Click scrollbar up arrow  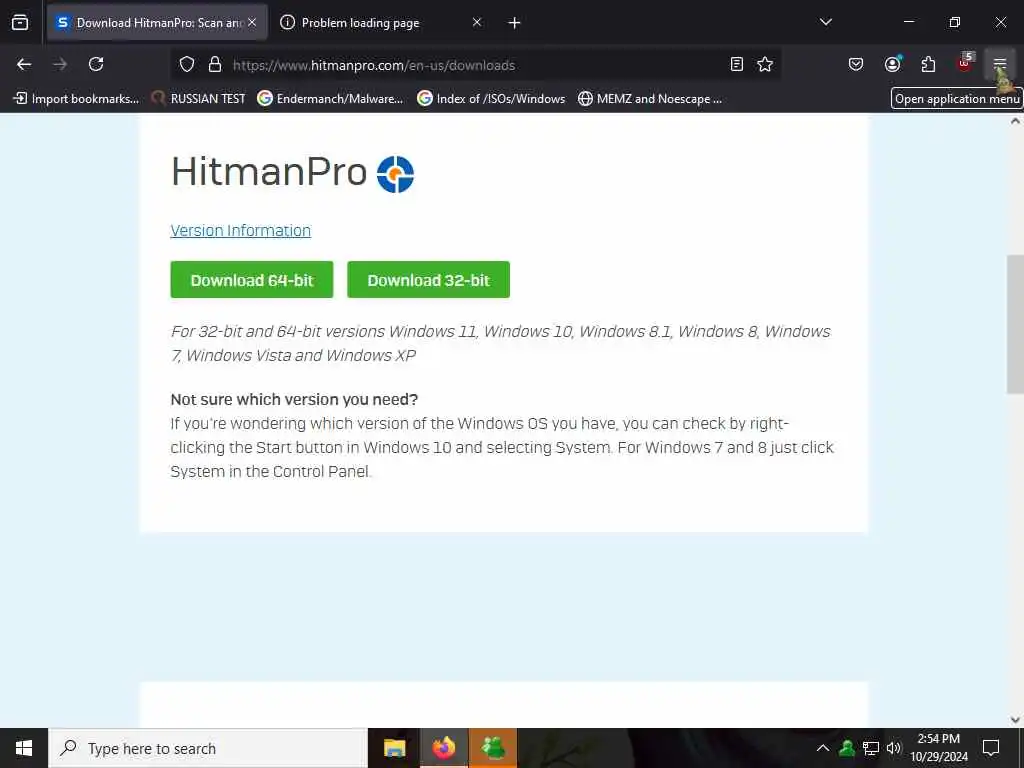click(1015, 121)
